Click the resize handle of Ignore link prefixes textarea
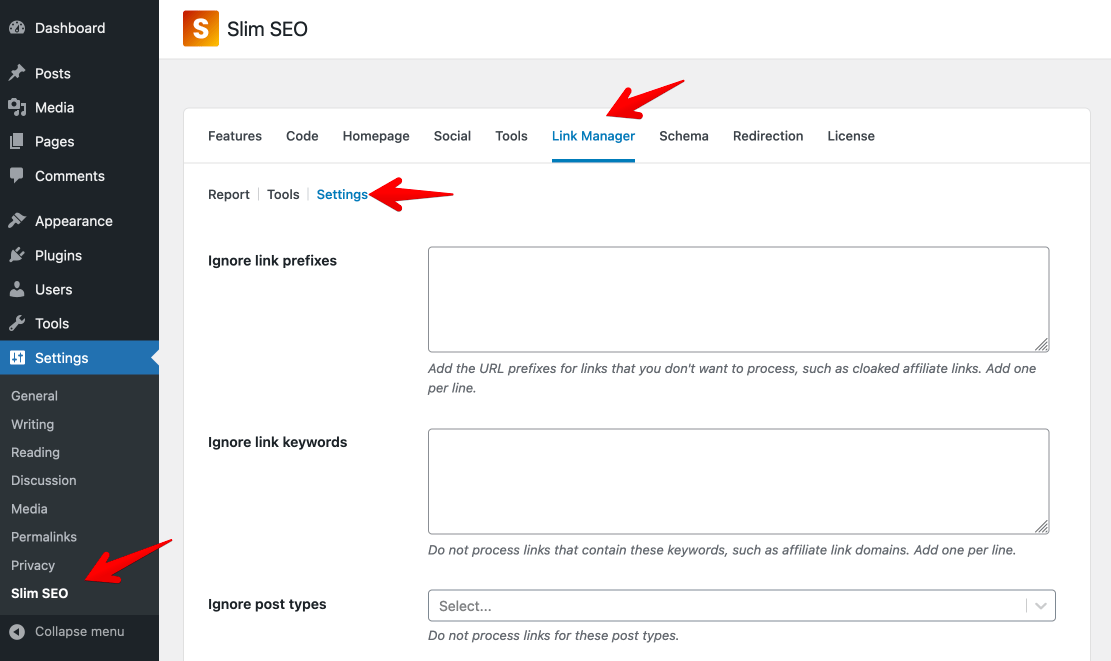 click(x=1042, y=345)
